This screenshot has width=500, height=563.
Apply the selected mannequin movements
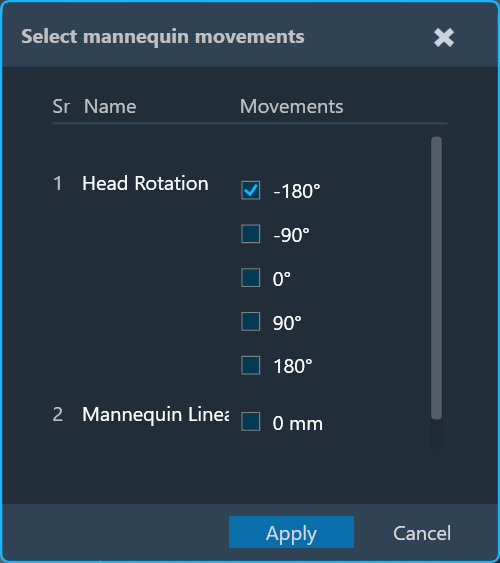[x=291, y=532]
